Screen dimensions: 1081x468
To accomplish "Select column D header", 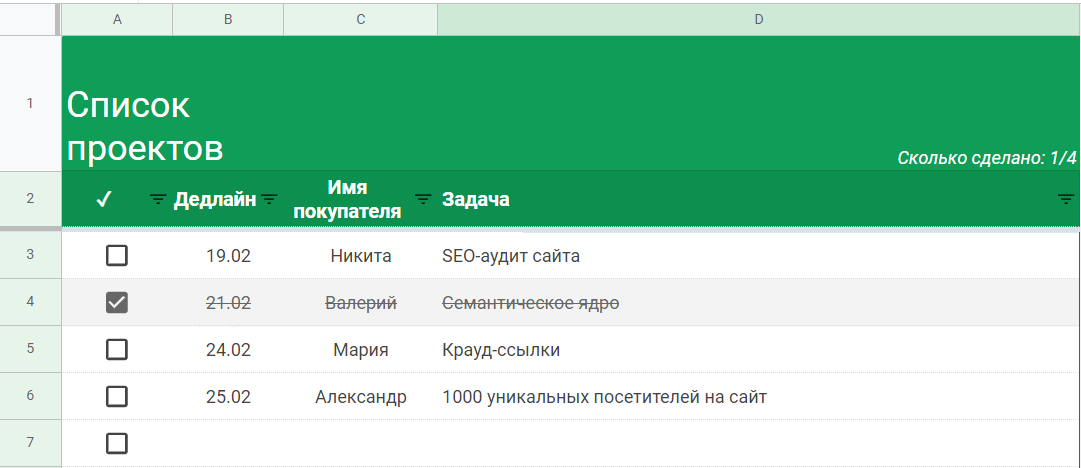I will pos(758,19).
